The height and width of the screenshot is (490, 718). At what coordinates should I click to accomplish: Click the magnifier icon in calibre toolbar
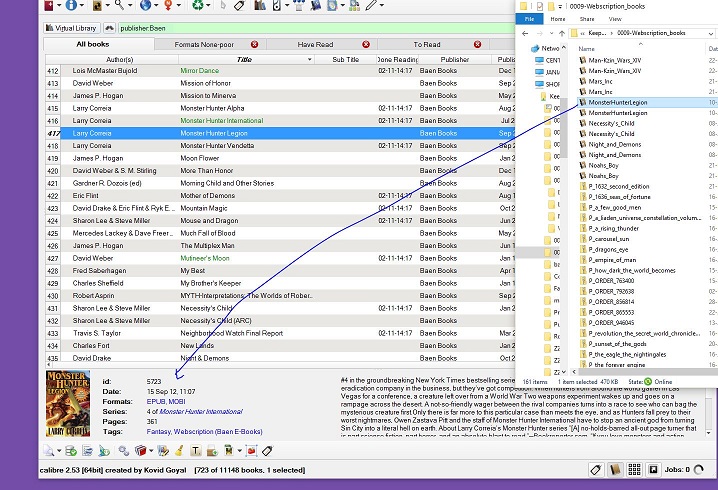coord(121,5)
